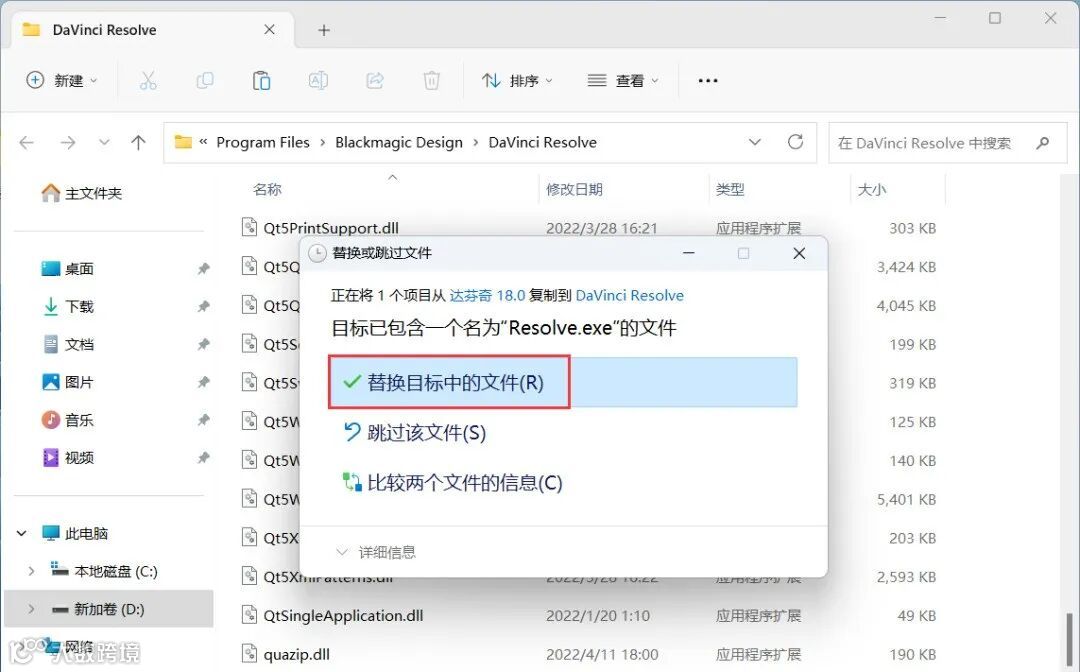Click the Delete trash can icon
The image size is (1080, 672).
point(431,81)
